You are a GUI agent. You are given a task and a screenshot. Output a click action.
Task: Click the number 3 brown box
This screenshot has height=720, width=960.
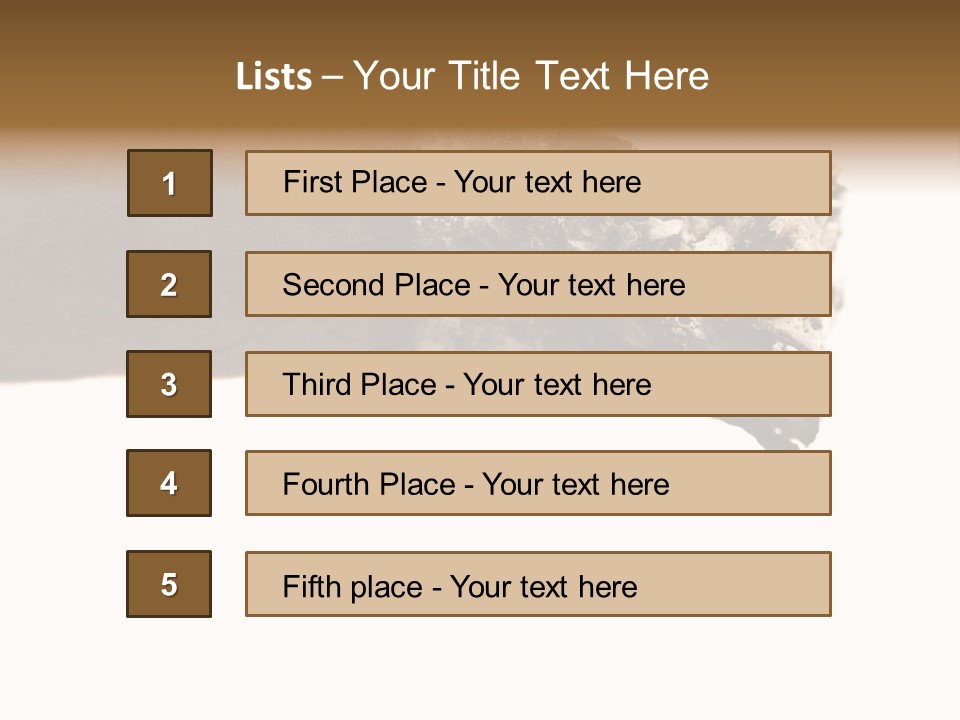tap(169, 384)
